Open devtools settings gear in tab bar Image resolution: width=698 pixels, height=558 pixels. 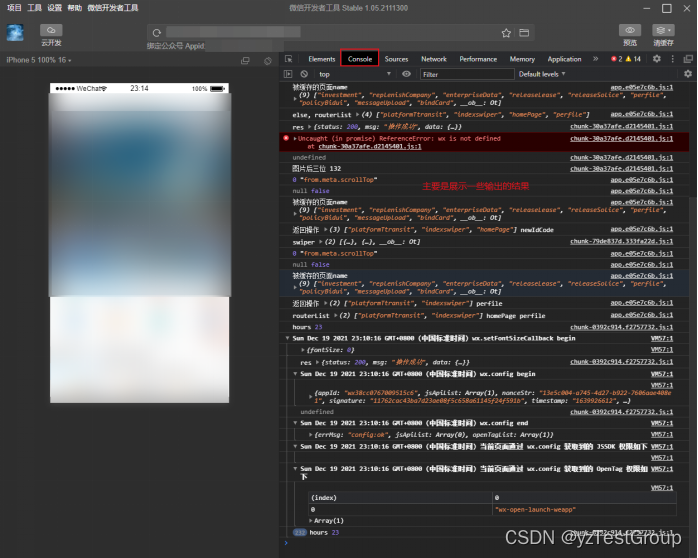click(x=657, y=59)
